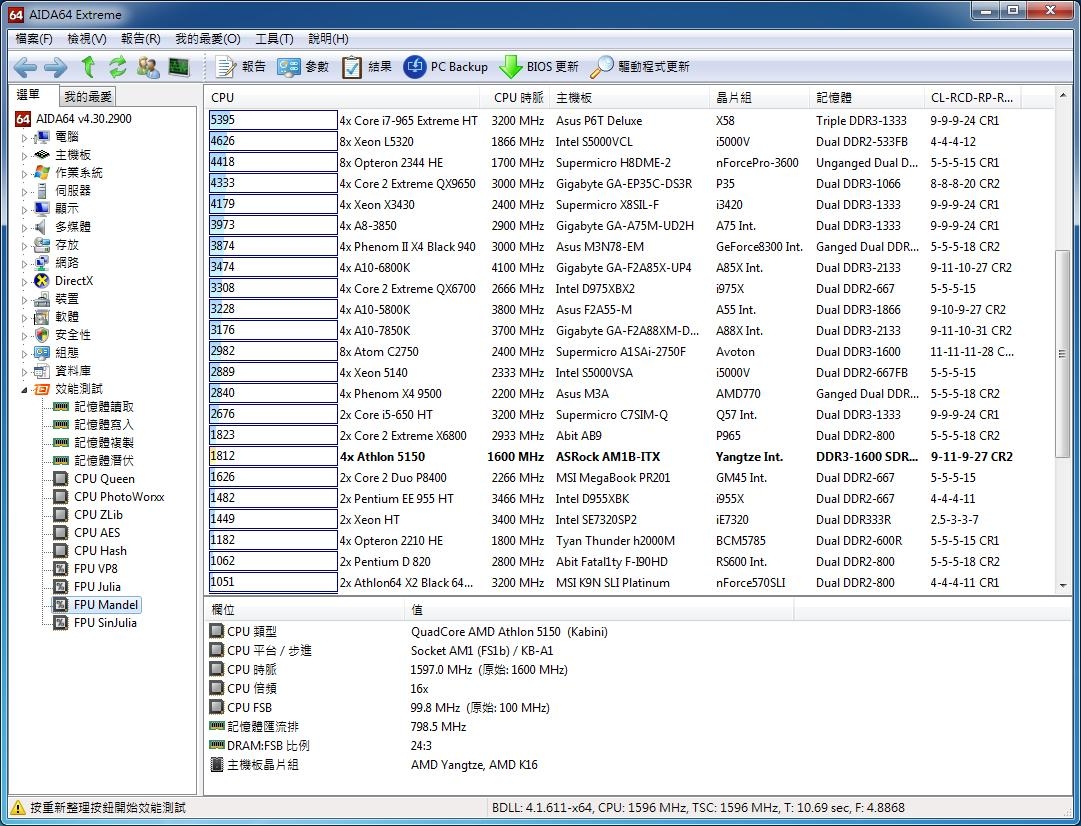Select the FPU SinJulia benchmark
This screenshot has width=1081, height=826.
[x=105, y=623]
